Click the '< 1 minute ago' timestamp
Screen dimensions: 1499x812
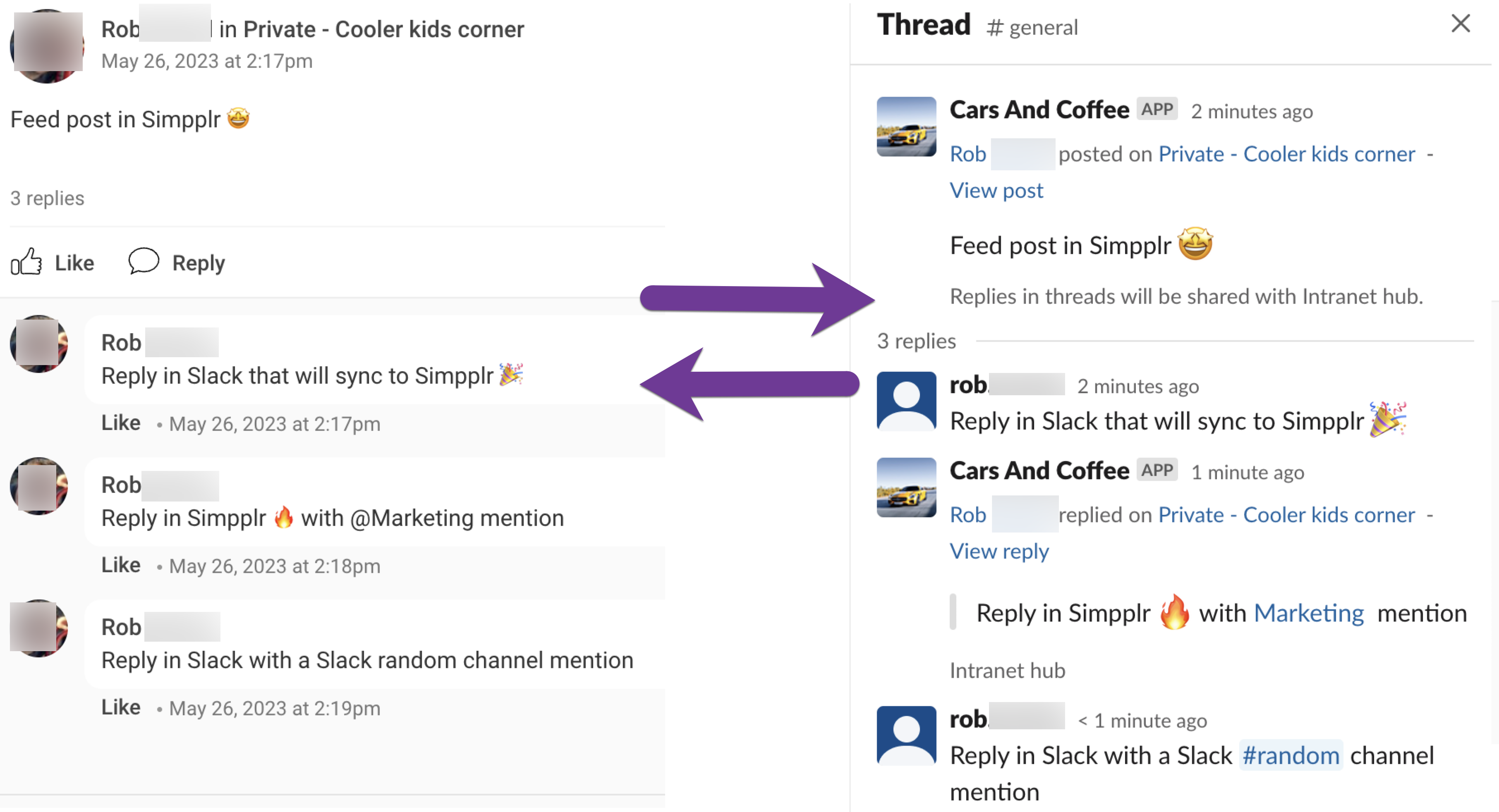pos(1142,721)
